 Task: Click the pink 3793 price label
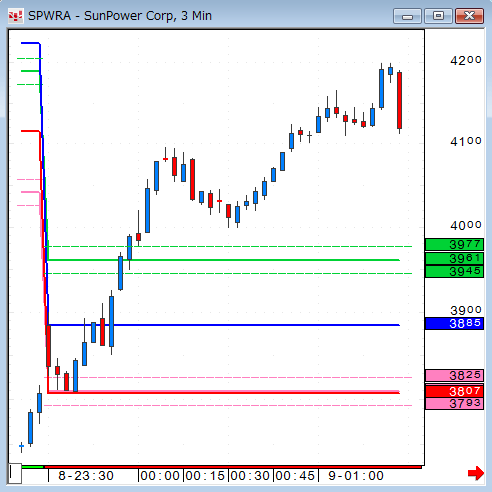coord(454,403)
